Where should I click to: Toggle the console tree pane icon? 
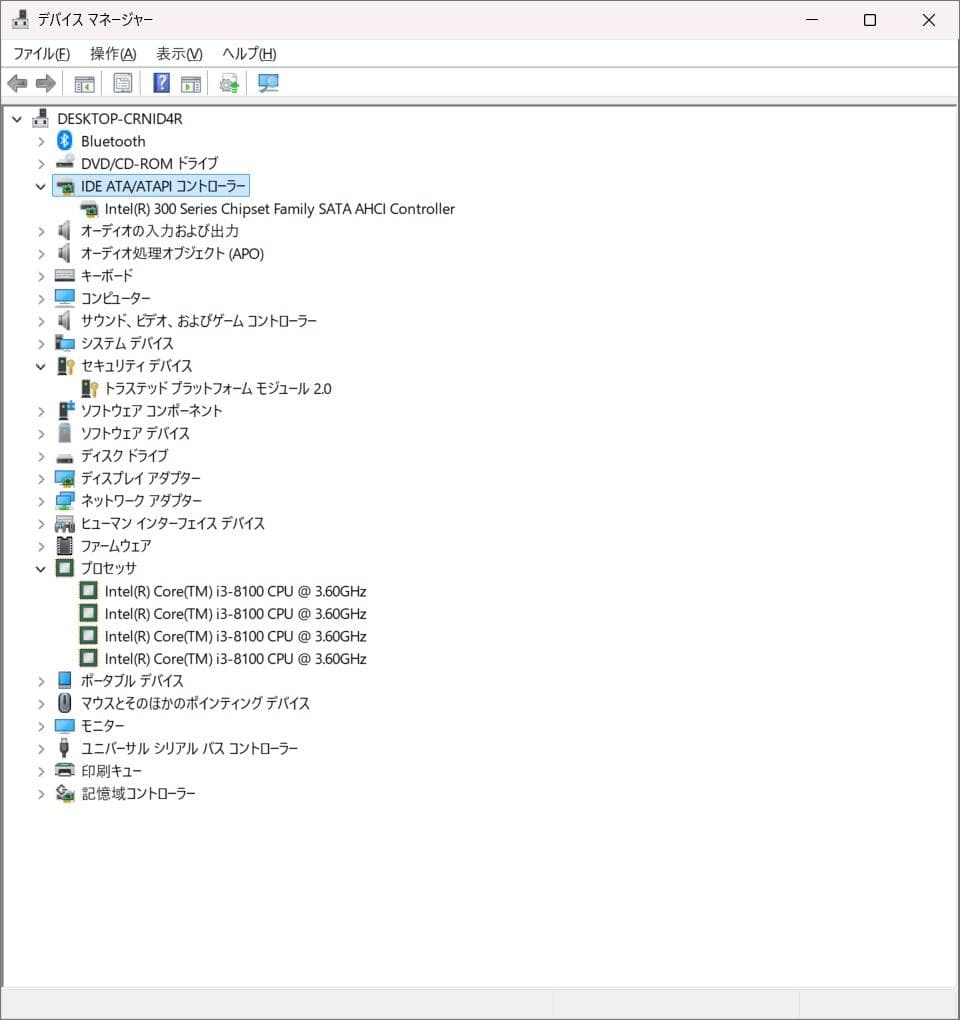(x=85, y=83)
